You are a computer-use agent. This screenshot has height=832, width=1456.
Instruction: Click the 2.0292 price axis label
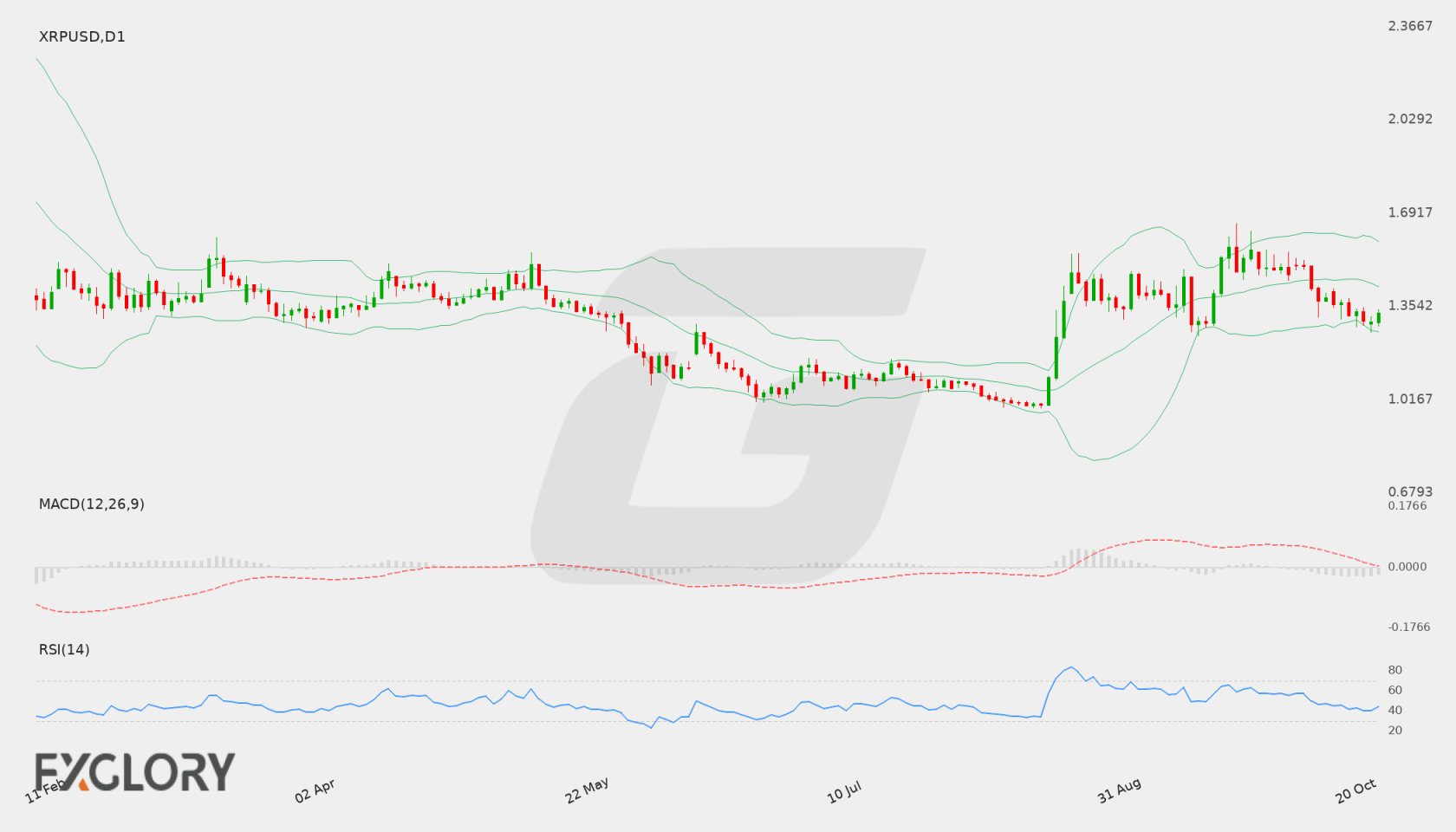coord(1410,119)
